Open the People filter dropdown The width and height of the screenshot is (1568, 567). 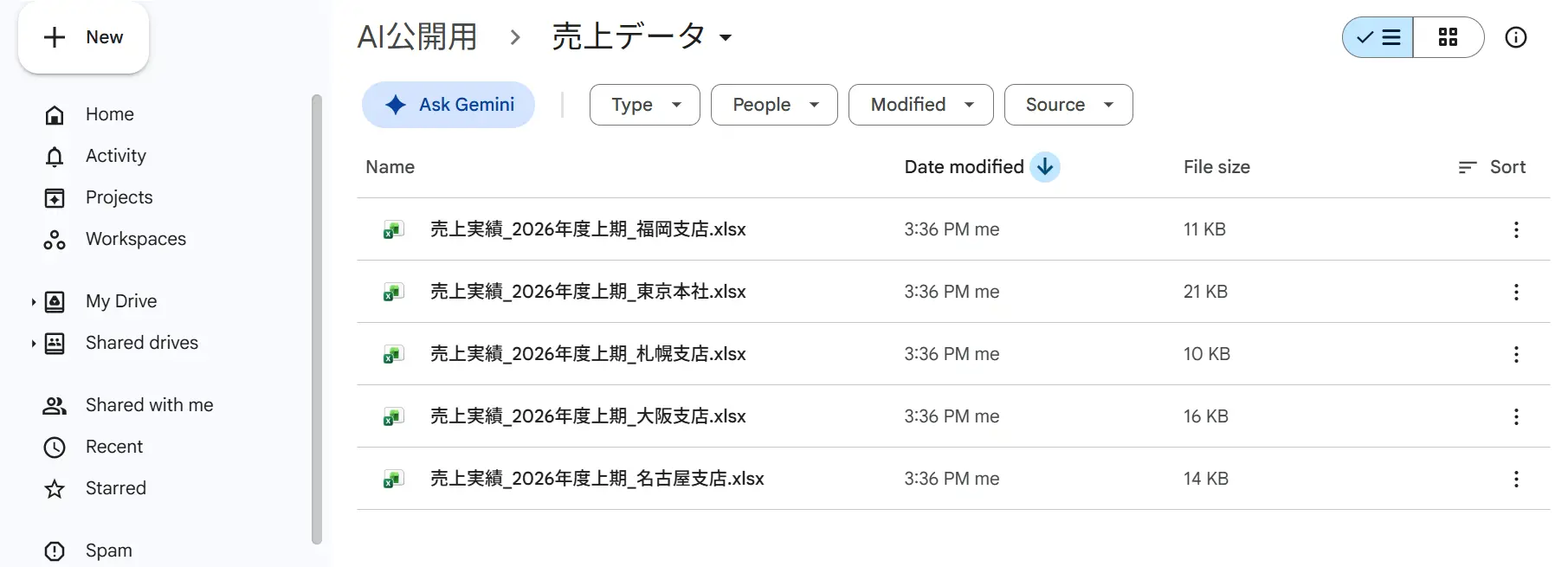774,105
